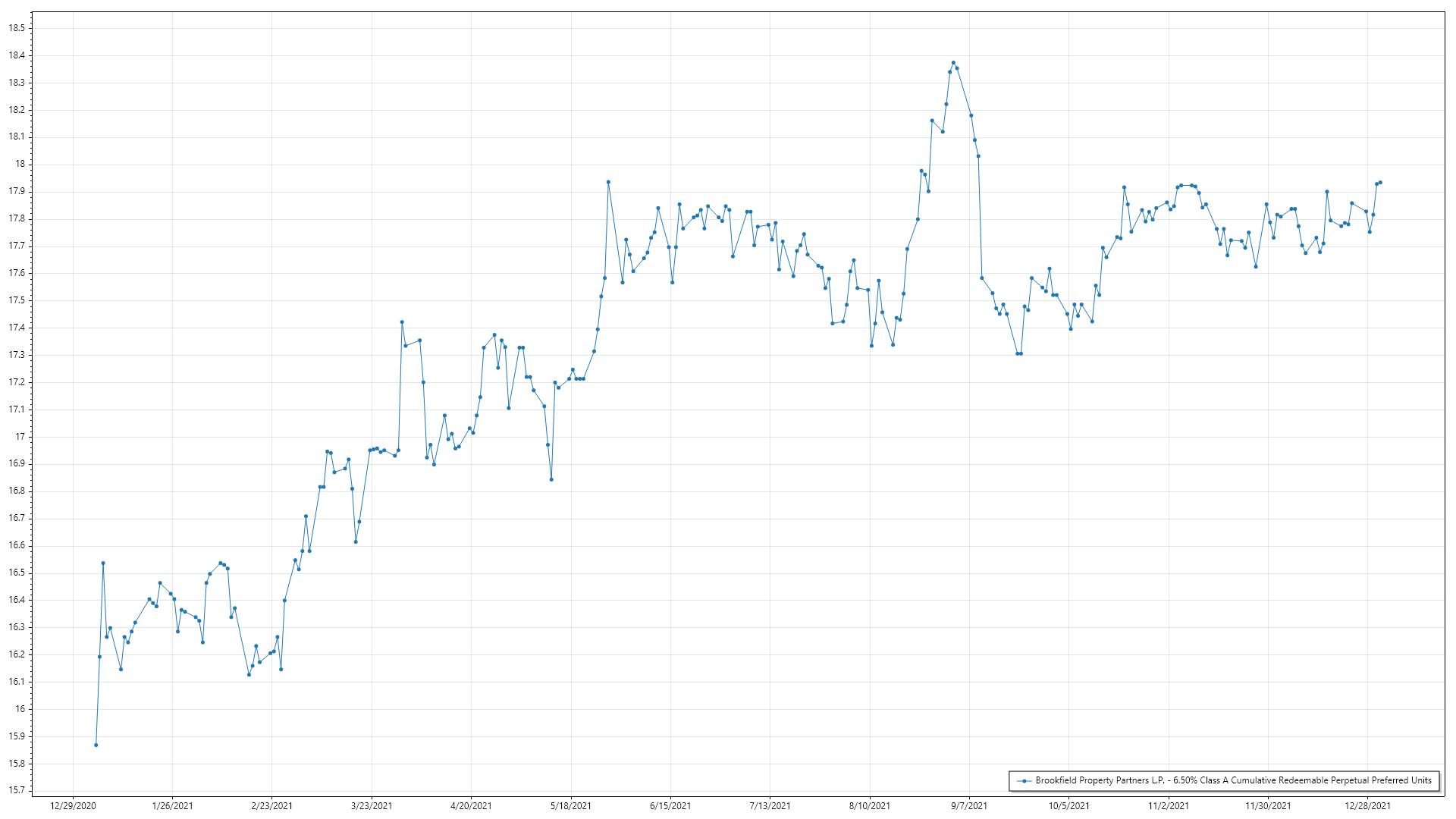Image resolution: width=1456 pixels, height=819 pixels.
Task: Click the 12/28/2021 x-axis date label
Action: (1367, 806)
